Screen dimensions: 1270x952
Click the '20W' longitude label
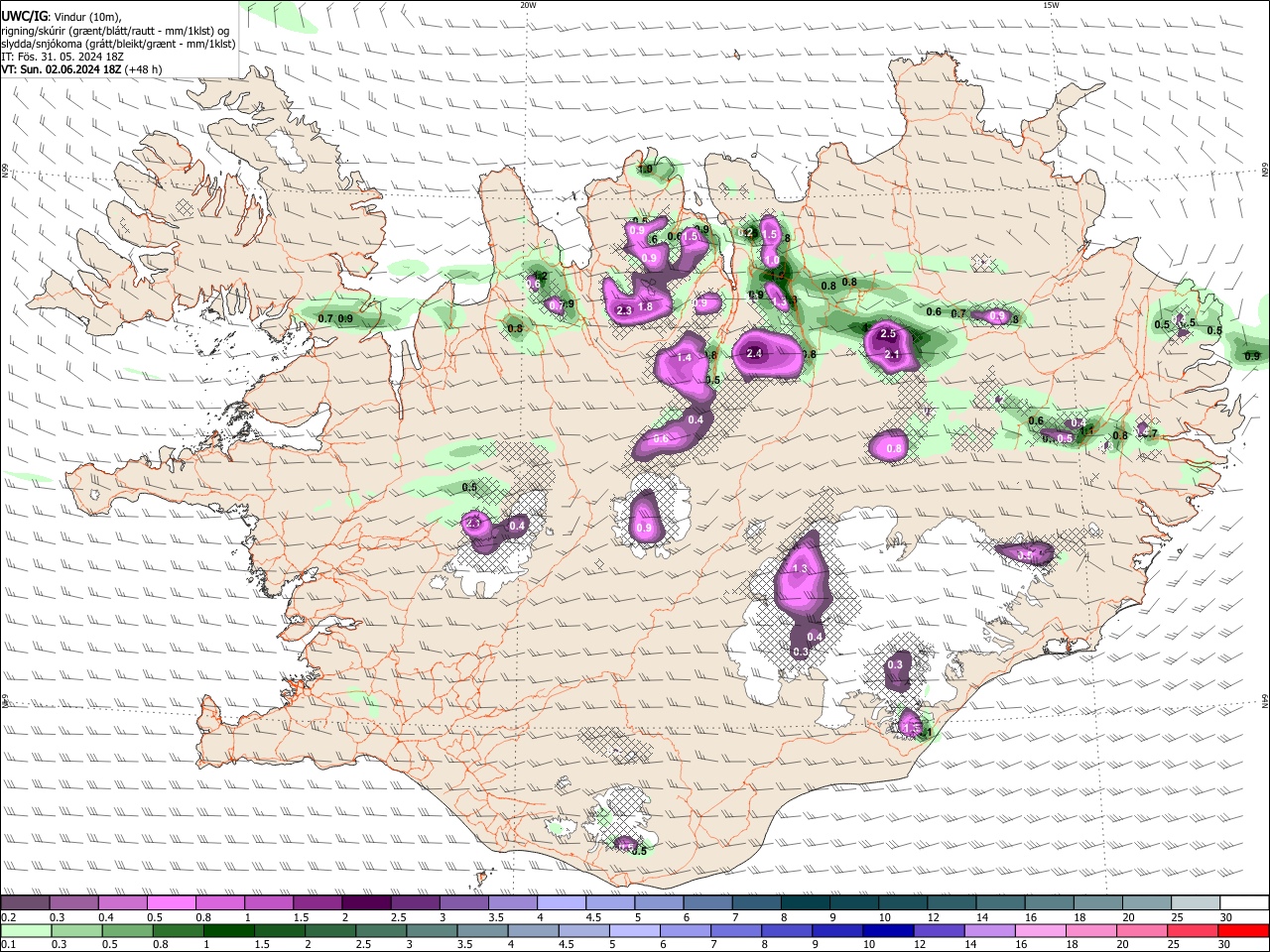pyautogui.click(x=528, y=5)
